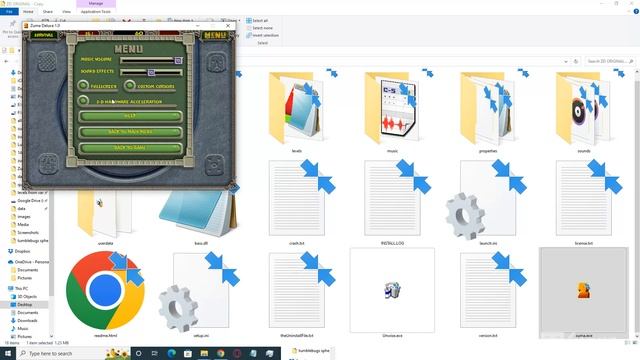Select the launch.ini gear file icon
Image resolution: width=640 pixels, height=360 pixels.
(486, 199)
